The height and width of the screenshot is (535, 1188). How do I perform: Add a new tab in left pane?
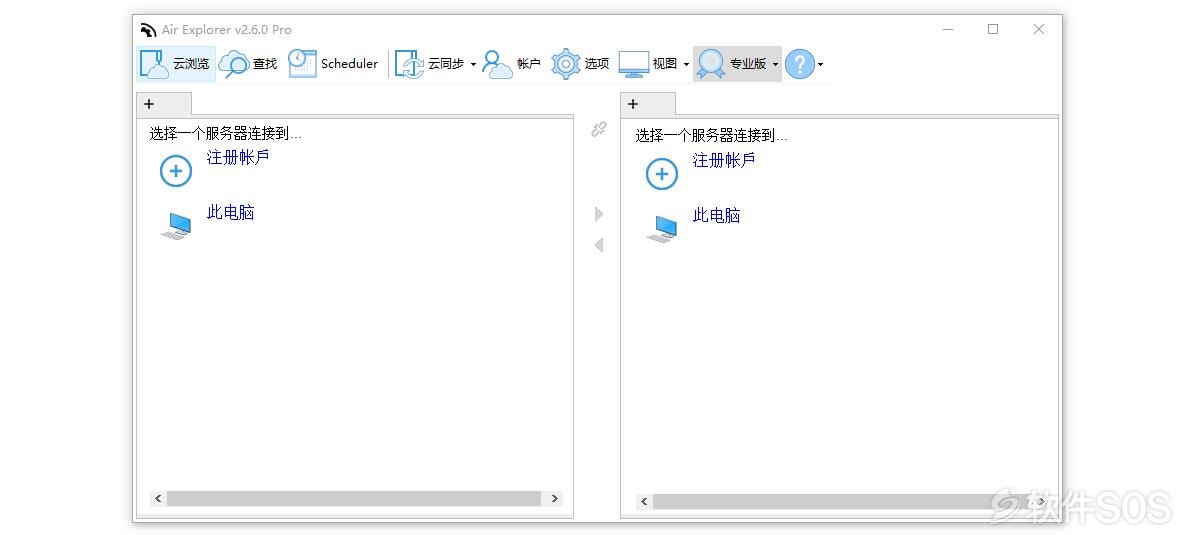point(149,104)
